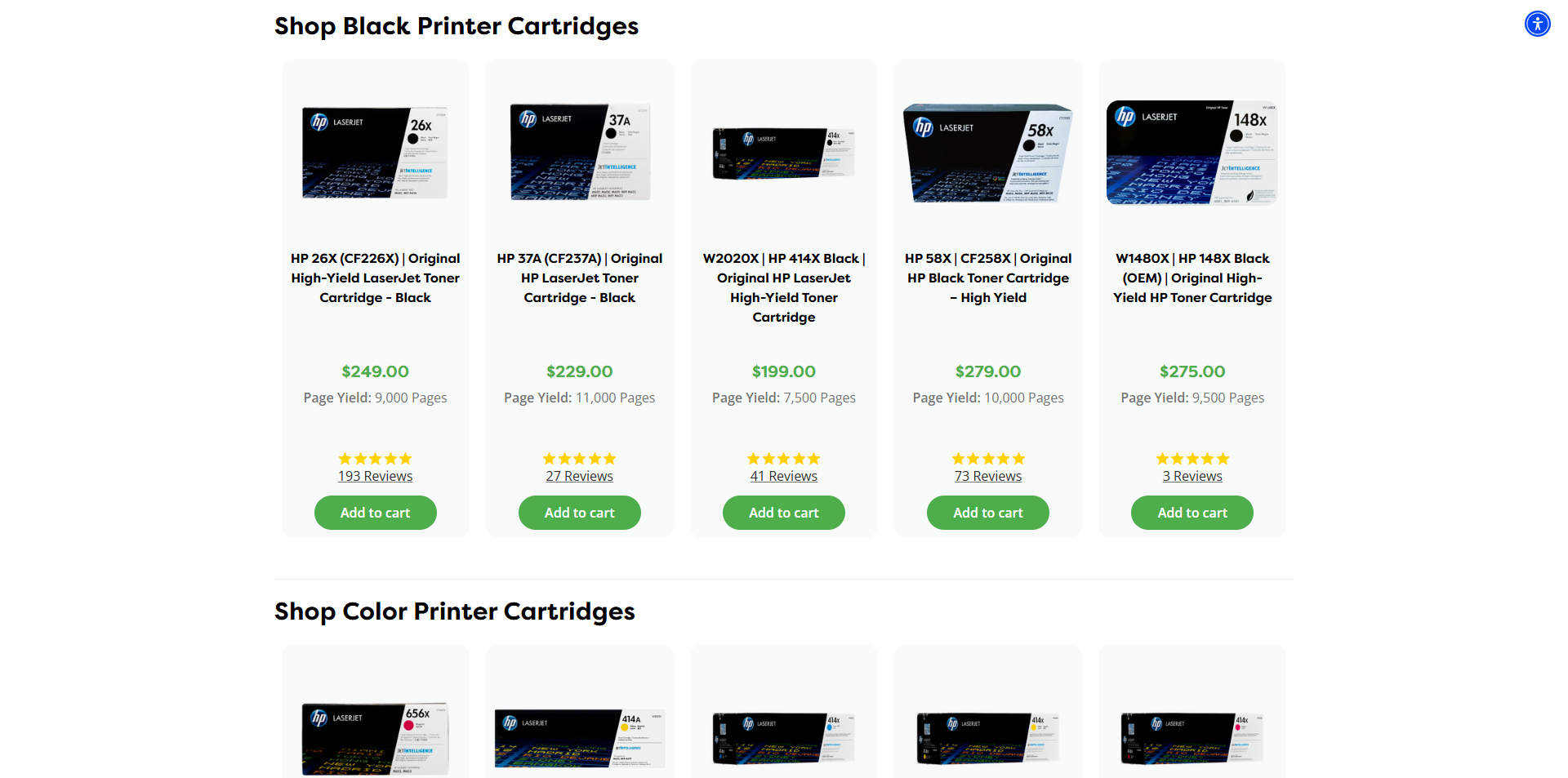Open the 27 Reviews link

coord(580,476)
